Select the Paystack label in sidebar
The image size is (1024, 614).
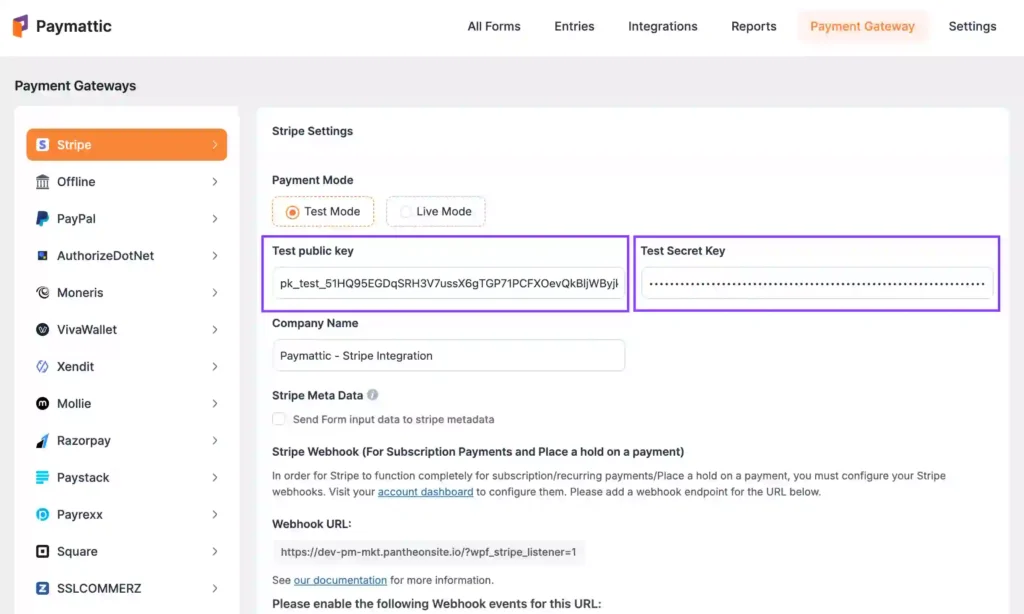pyautogui.click(x=83, y=477)
